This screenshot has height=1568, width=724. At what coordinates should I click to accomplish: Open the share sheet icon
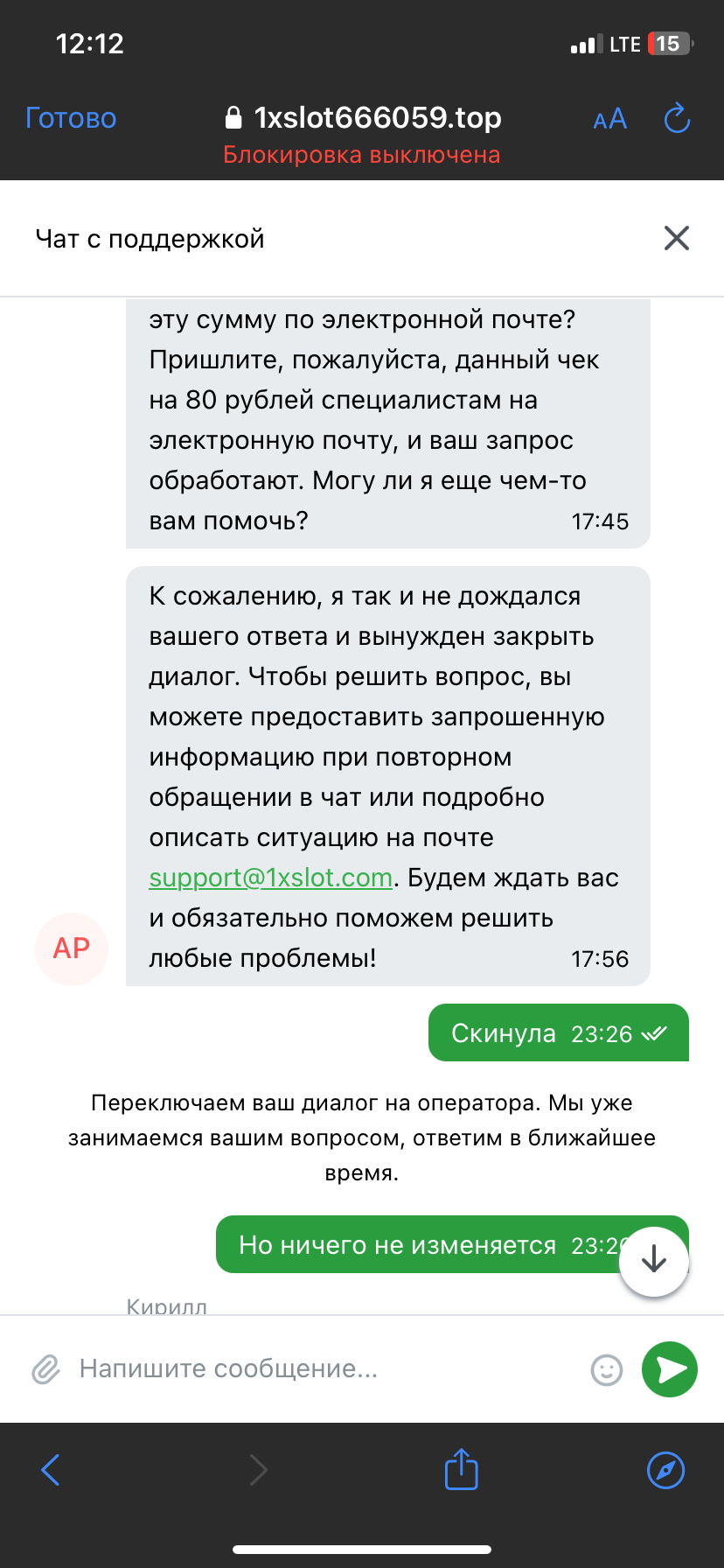tap(461, 1469)
